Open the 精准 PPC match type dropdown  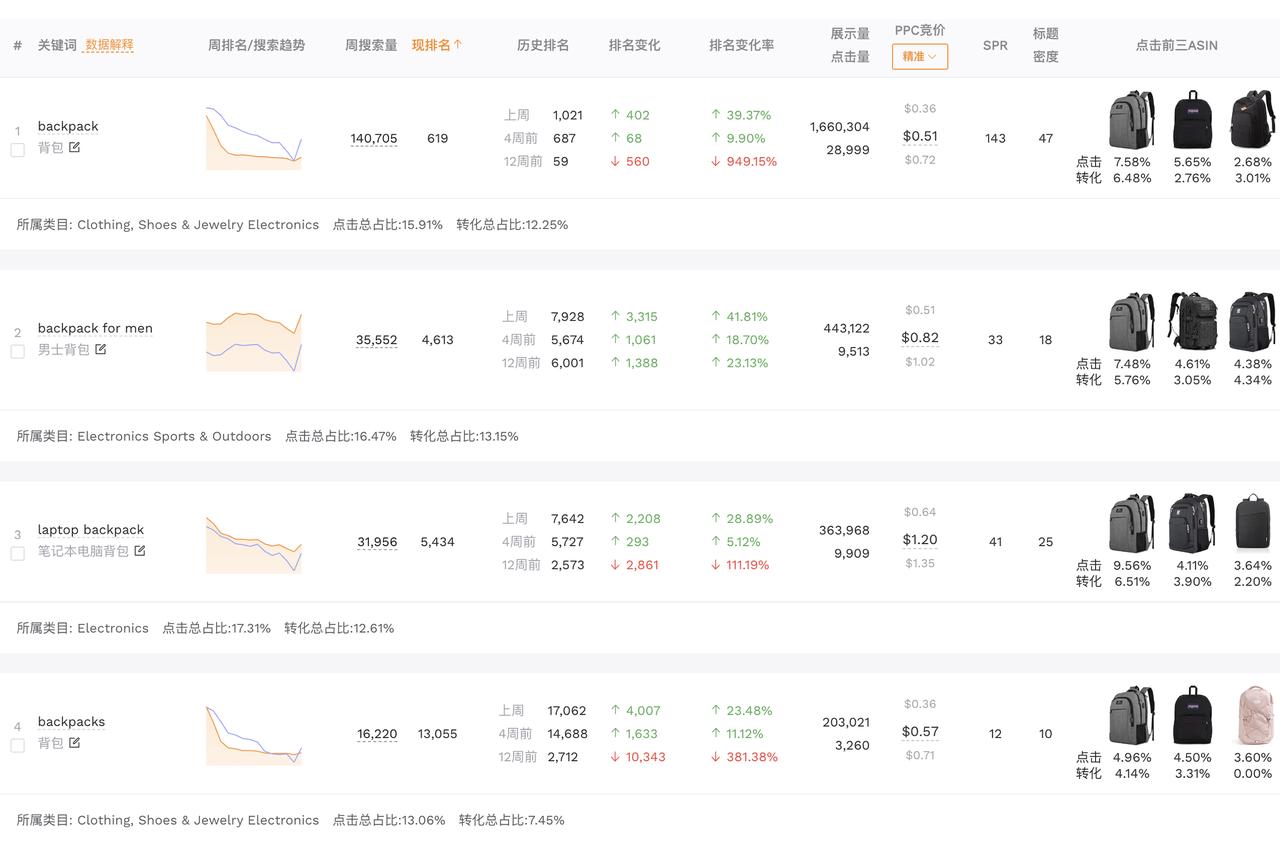919,57
